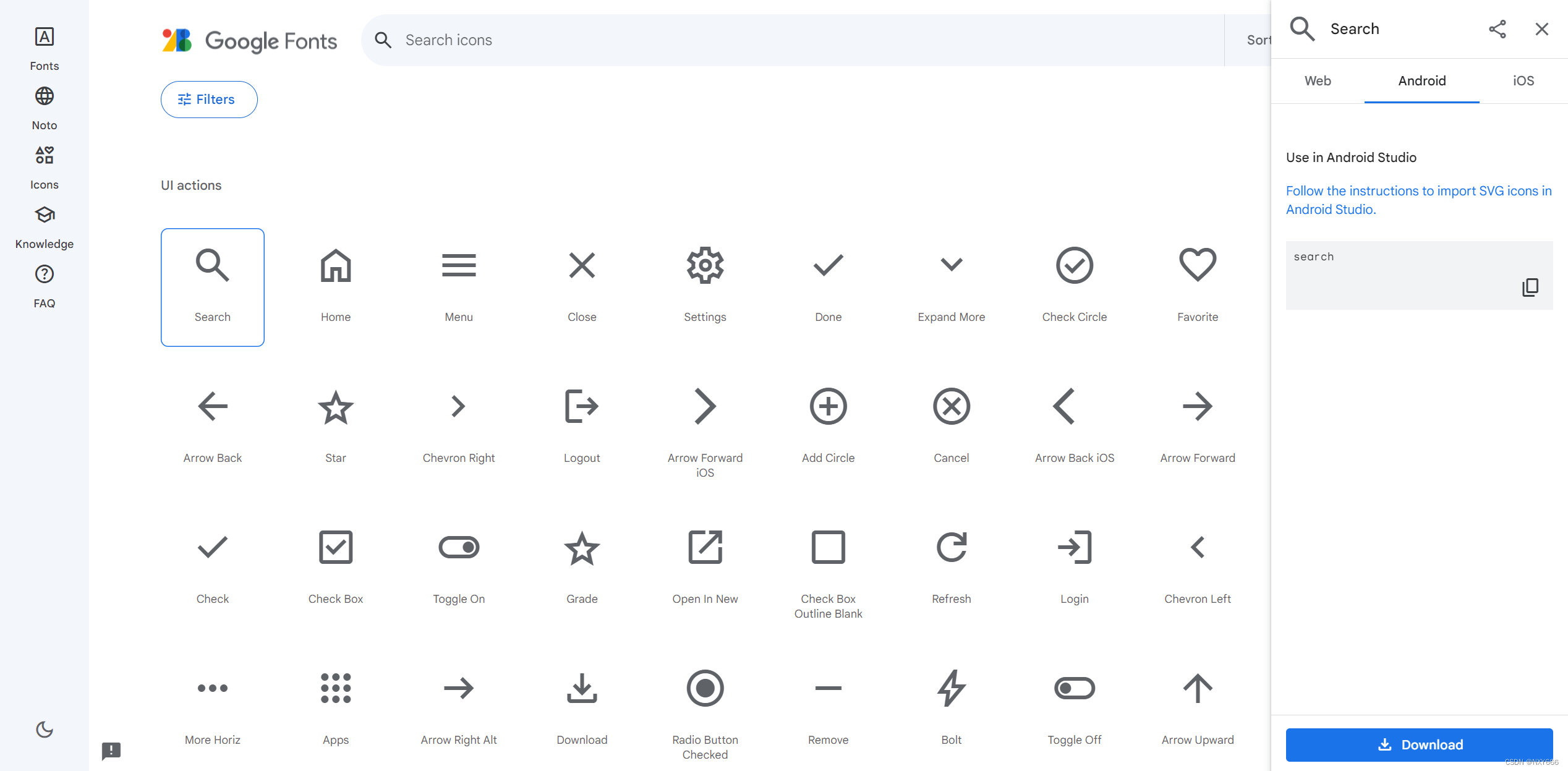Select the Expand More chevron icon
This screenshot has height=771, width=1568.
pyautogui.click(x=951, y=265)
